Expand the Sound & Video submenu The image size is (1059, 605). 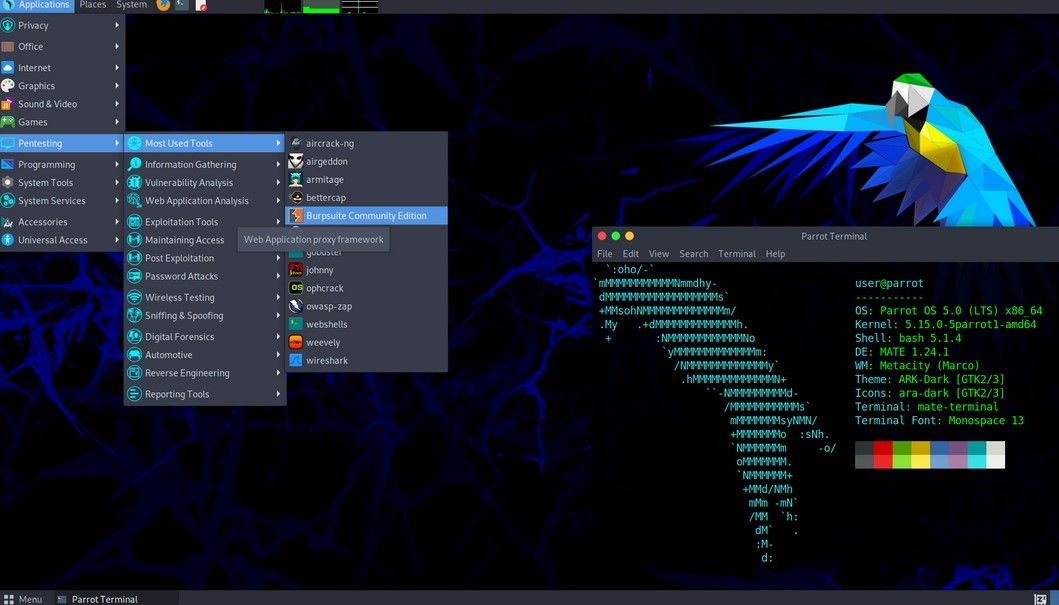pos(63,104)
